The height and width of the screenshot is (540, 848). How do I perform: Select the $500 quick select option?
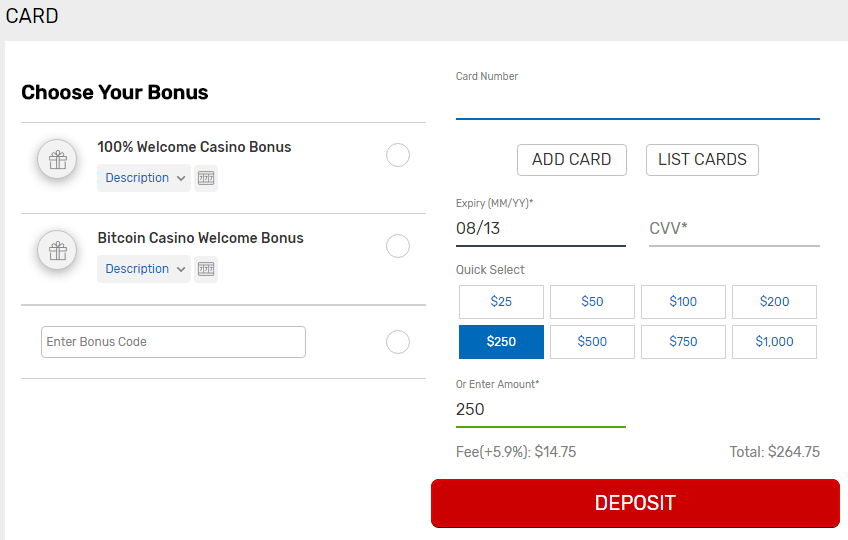point(592,342)
